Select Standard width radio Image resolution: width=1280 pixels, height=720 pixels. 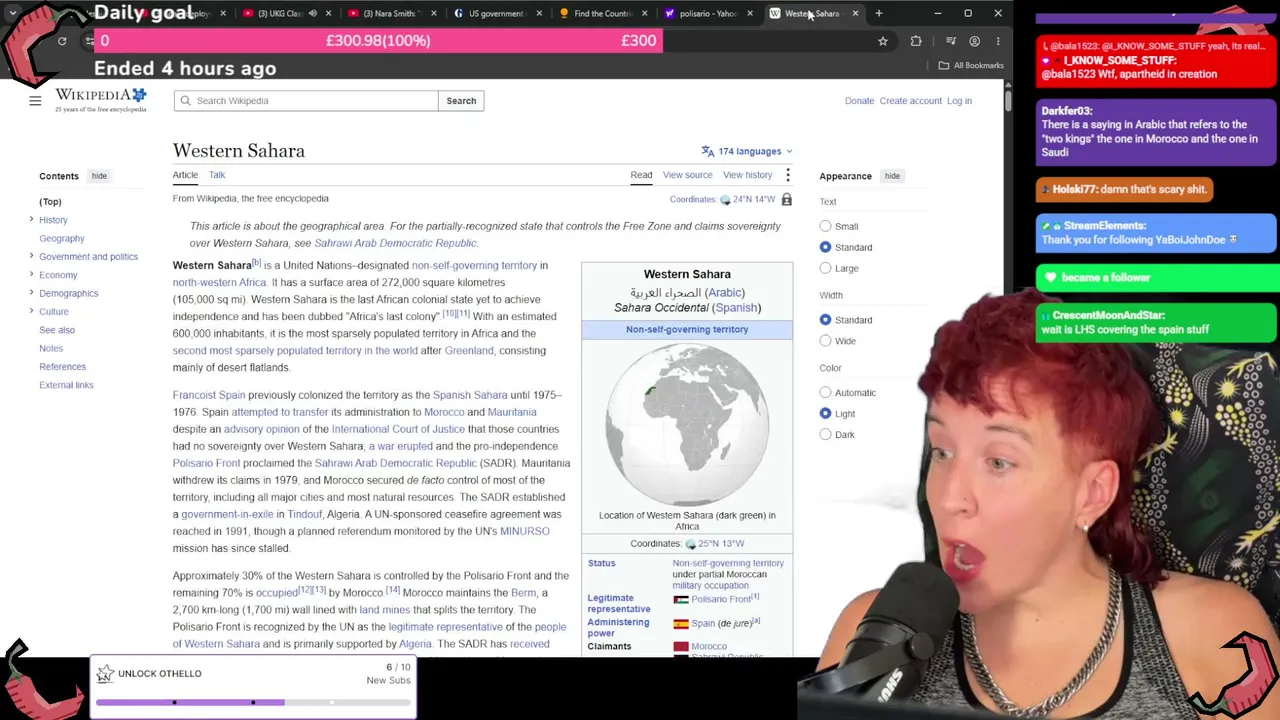826,320
